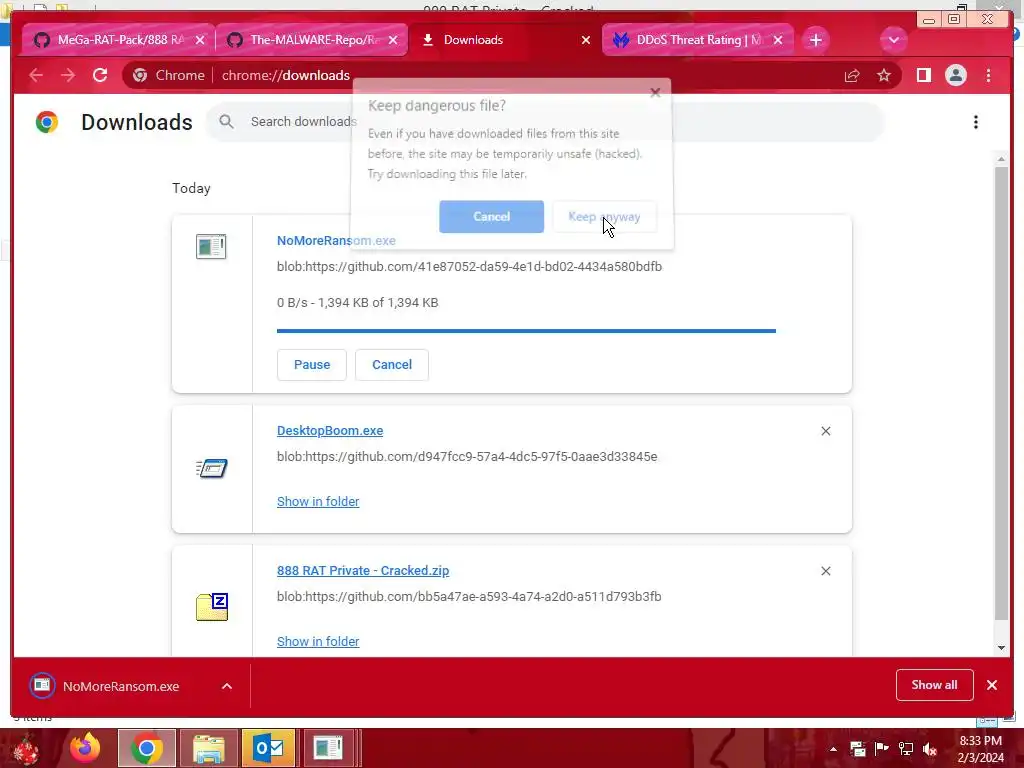
Task: Expand NoMoreRansom.exe shelf item options
Action: [x=227, y=686]
